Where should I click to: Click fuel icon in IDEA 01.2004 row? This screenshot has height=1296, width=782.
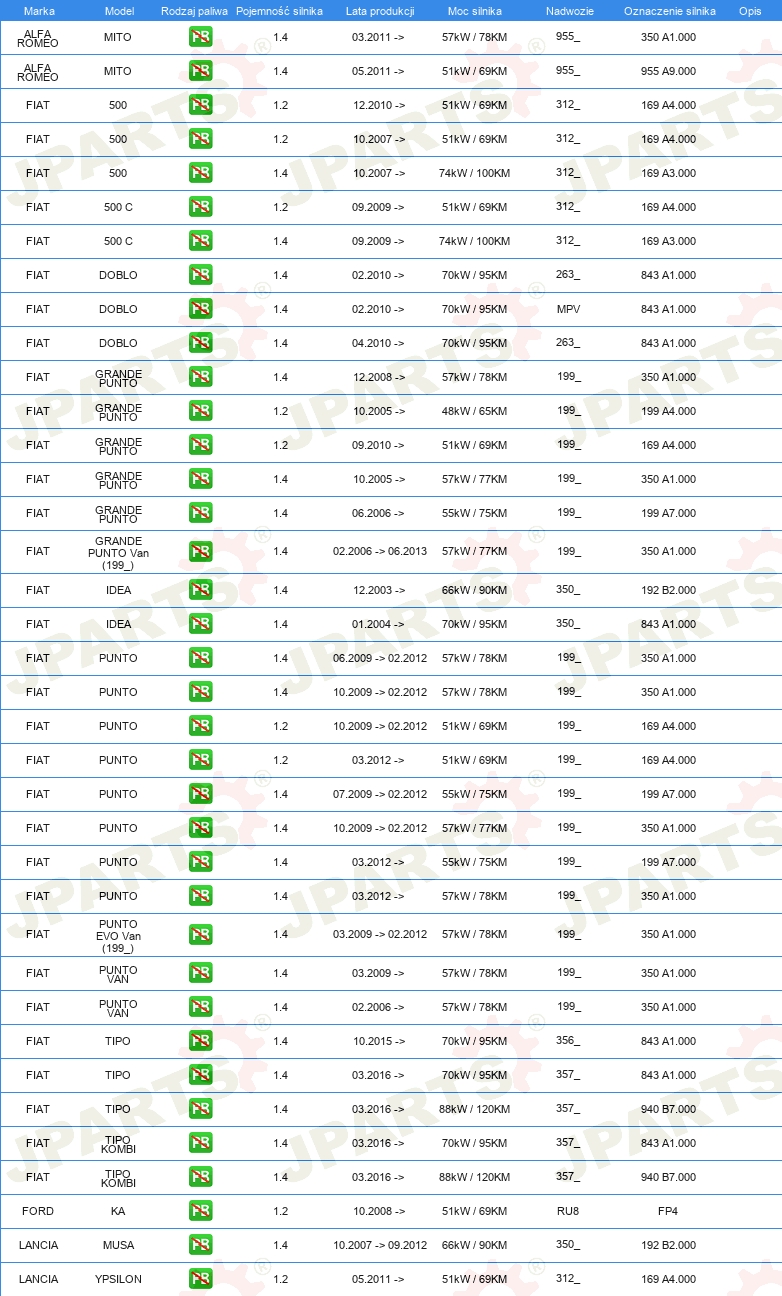(200, 624)
